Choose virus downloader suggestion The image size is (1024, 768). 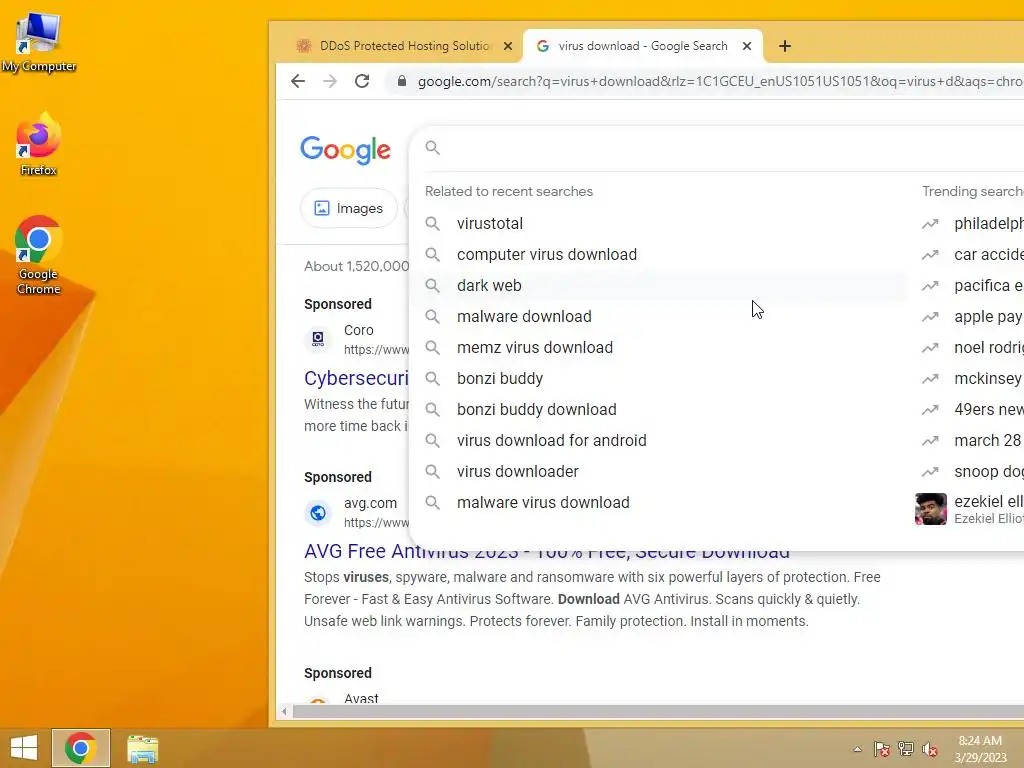[x=658, y=472]
